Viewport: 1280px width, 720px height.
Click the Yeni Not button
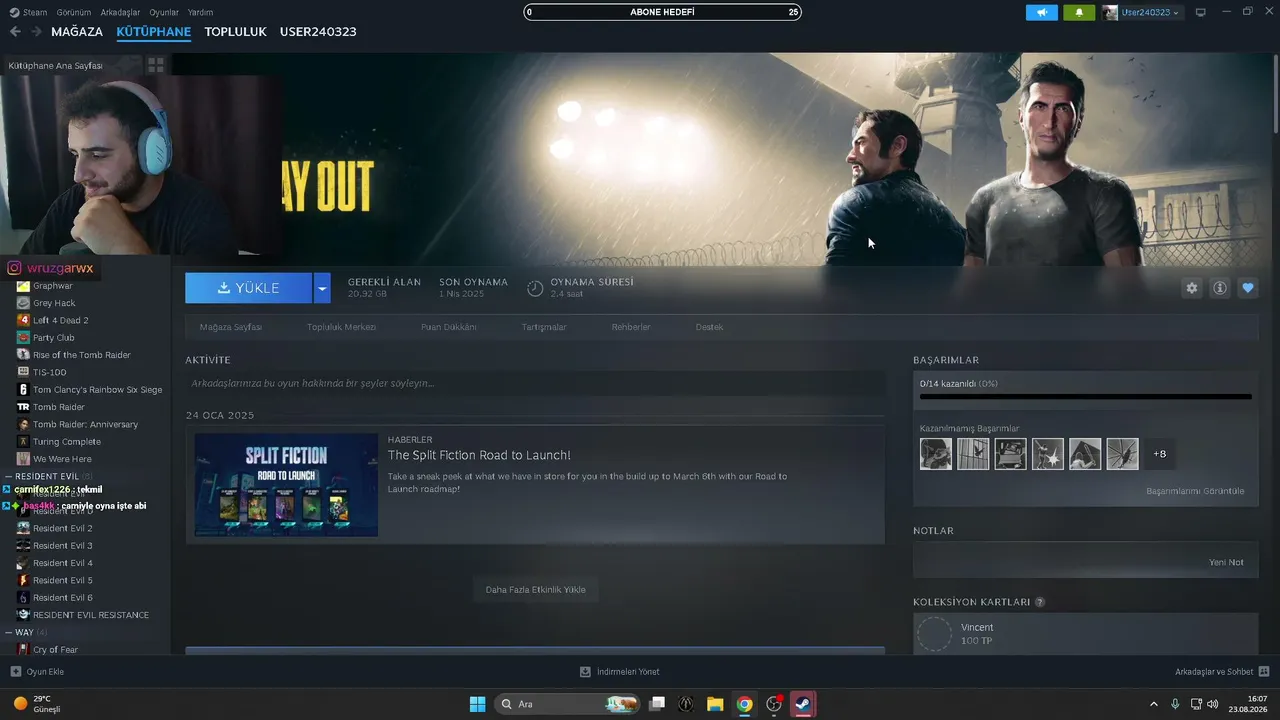point(1226,562)
